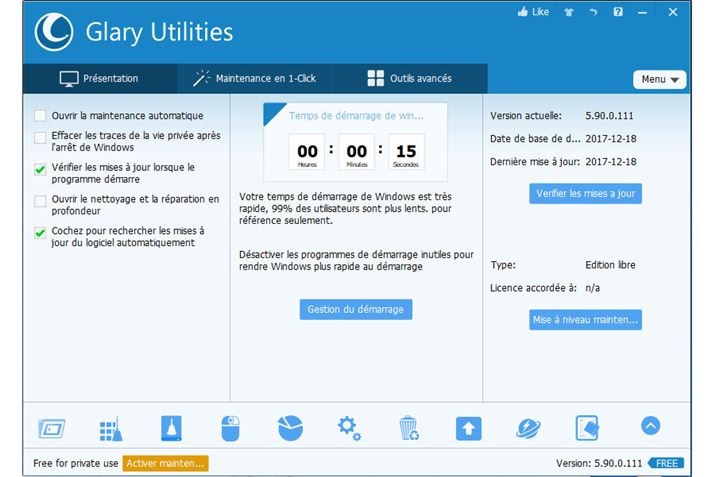715x477 pixels.
Task: Click the 'Mise à niveau mainten...' button
Action: point(585,320)
